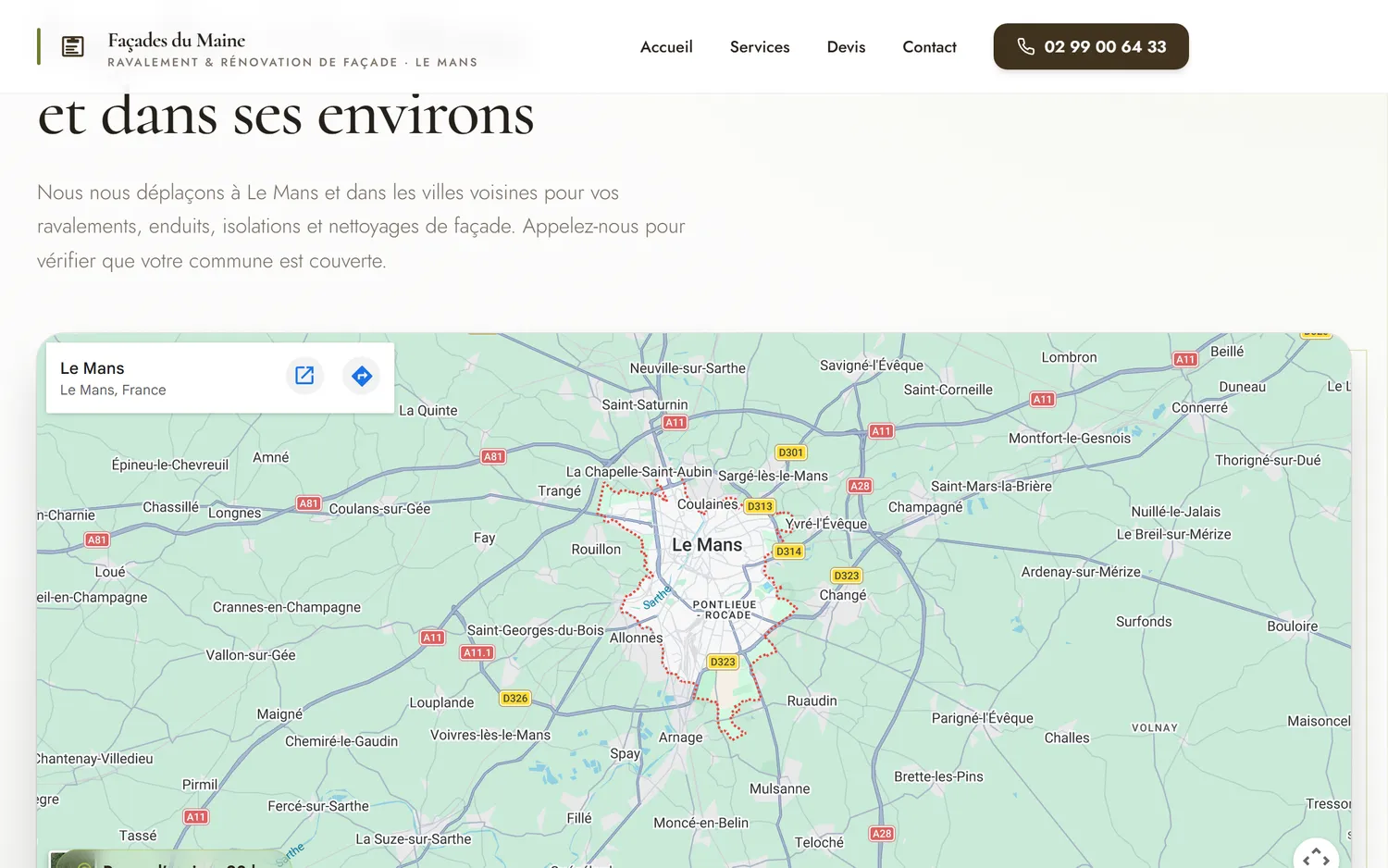
Task: Click the map rotate control at bottom right
Action: click(1316, 860)
